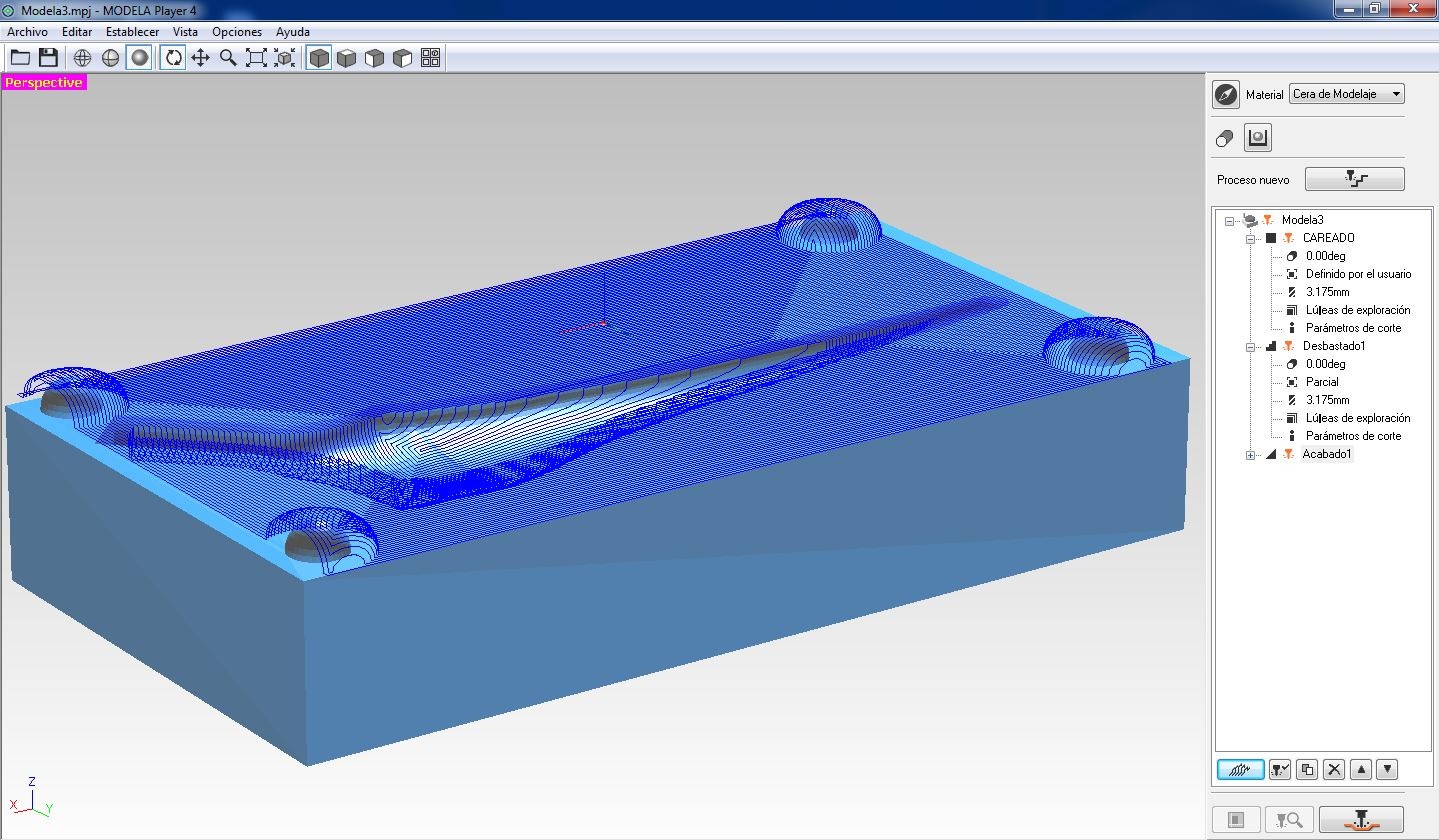Click the pen icon button beside Material
Screen dimensions: 1439x840
point(1226,94)
